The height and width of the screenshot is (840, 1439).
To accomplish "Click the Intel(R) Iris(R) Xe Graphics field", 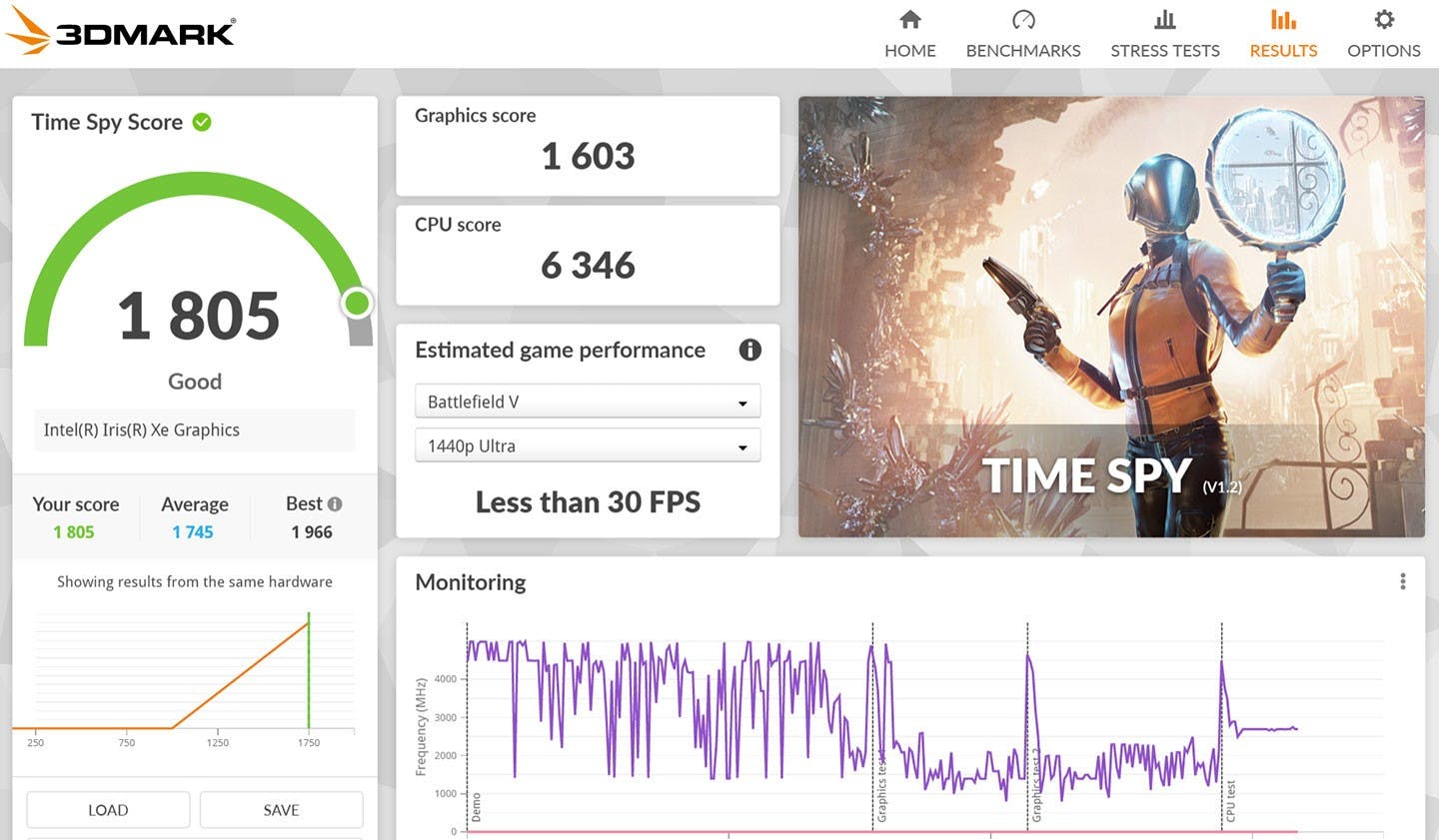I will pyautogui.click(x=195, y=429).
